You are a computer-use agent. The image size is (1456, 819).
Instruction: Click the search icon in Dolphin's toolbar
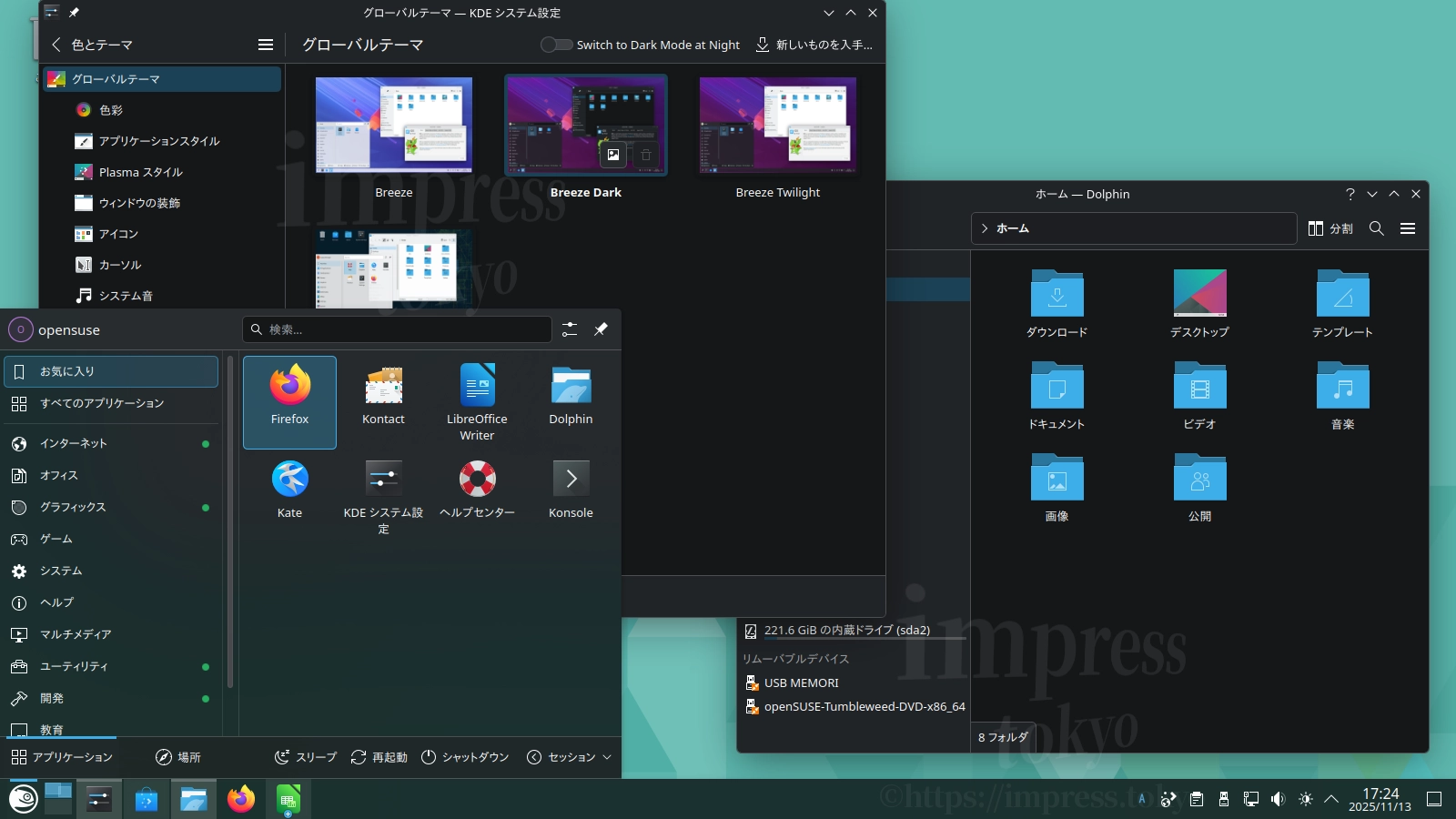click(1377, 228)
